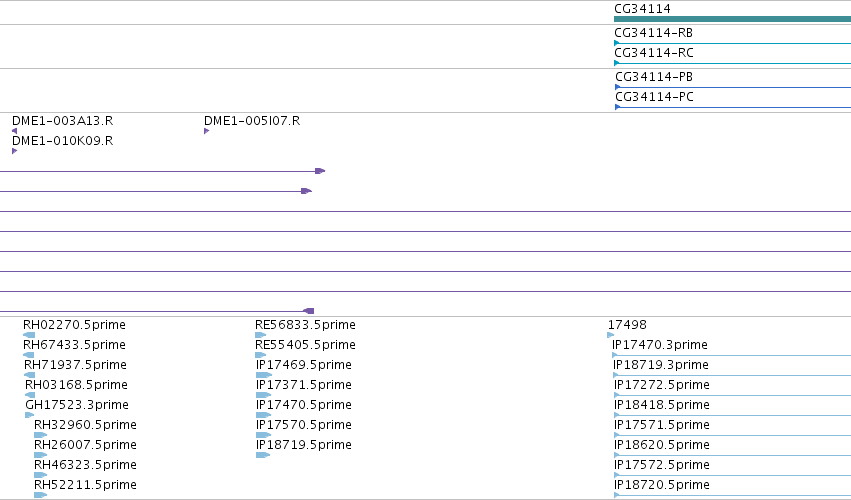Click the arrow glyph under RH46323.5prime
This screenshot has height=500, width=851.
click(41, 475)
